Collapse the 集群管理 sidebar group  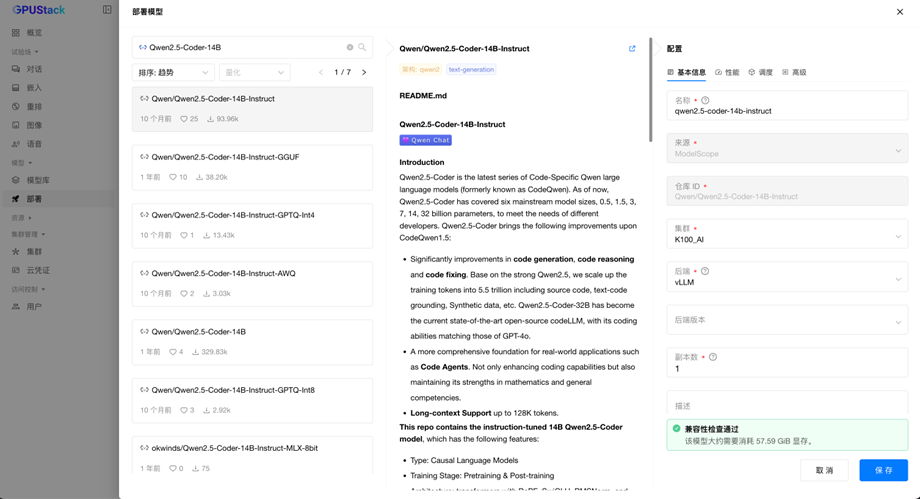[x=28, y=234]
